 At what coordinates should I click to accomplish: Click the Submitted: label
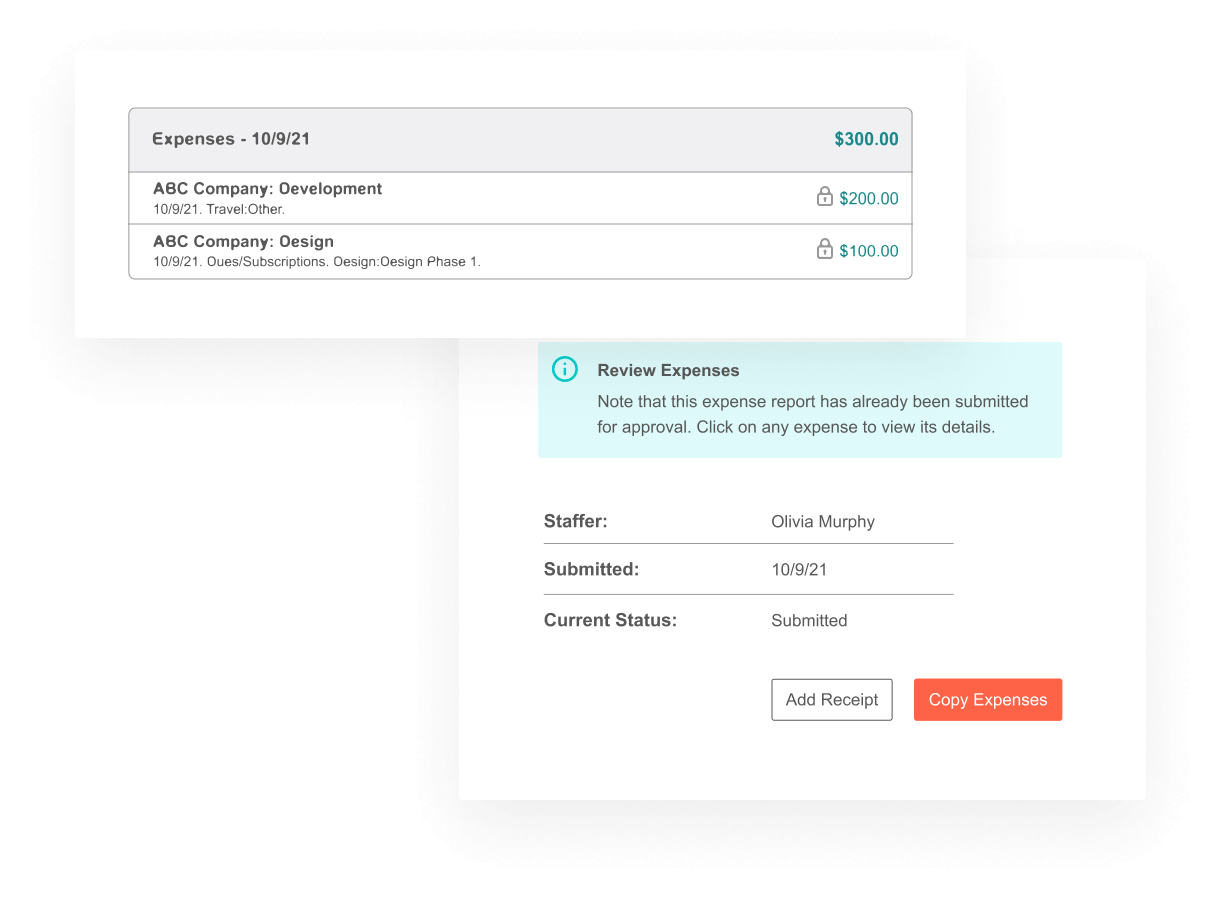(591, 570)
